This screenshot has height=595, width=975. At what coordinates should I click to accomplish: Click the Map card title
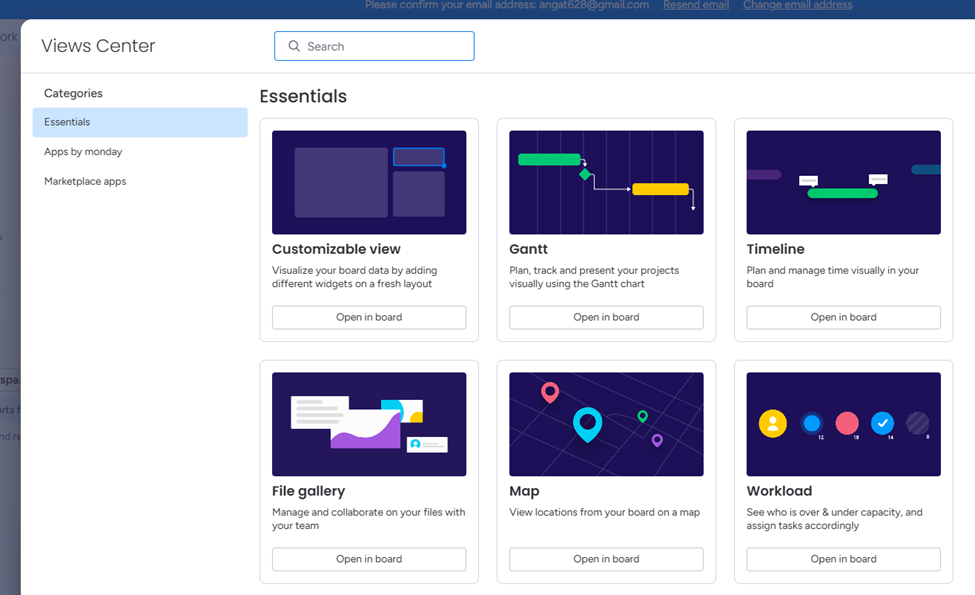tap(524, 491)
